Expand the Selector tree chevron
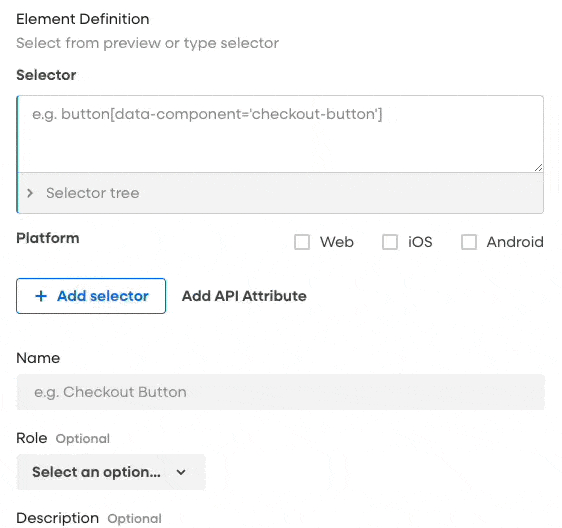562x528 pixels. [30, 193]
